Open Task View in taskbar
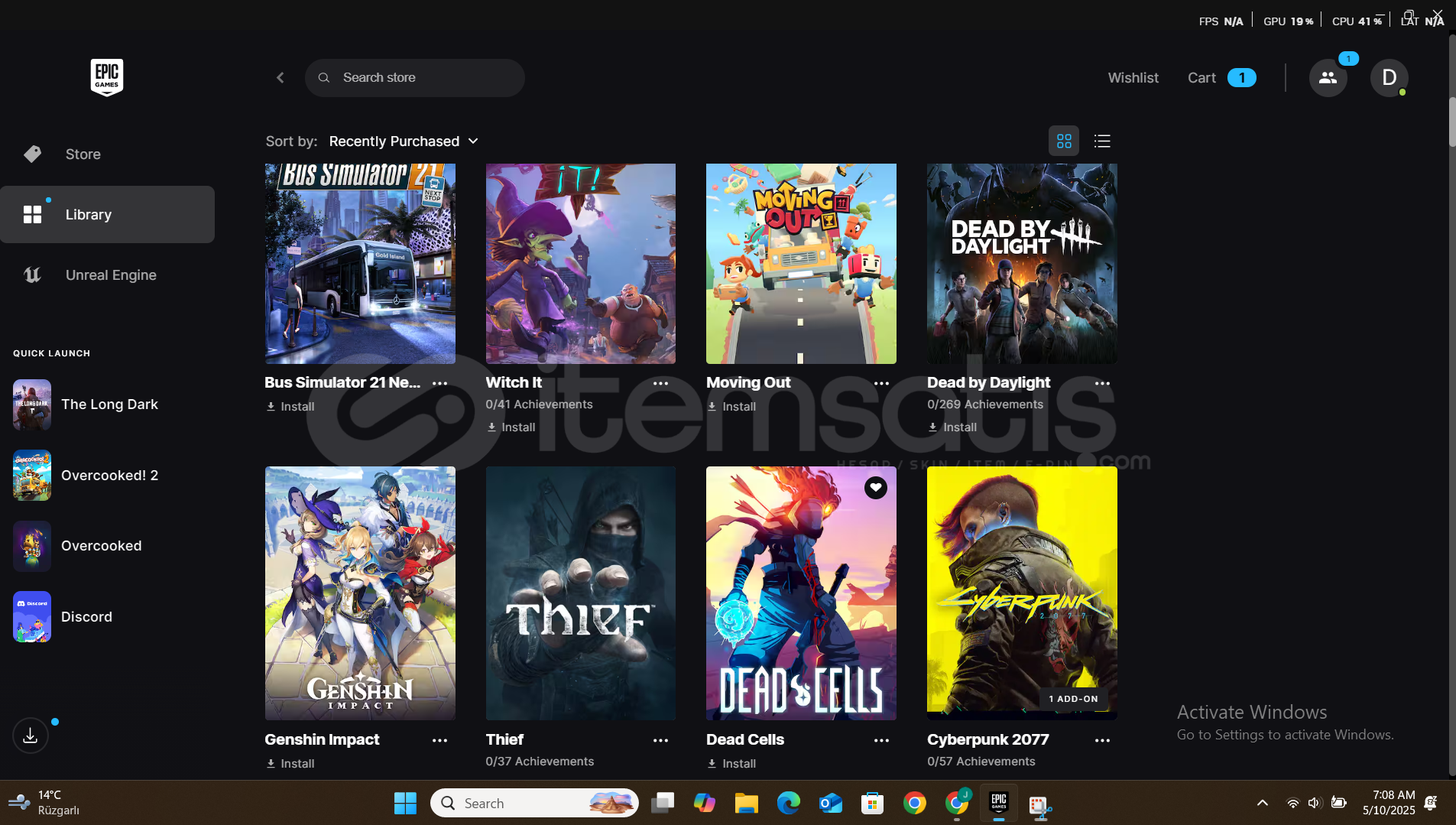The width and height of the screenshot is (1456, 825). click(663, 804)
